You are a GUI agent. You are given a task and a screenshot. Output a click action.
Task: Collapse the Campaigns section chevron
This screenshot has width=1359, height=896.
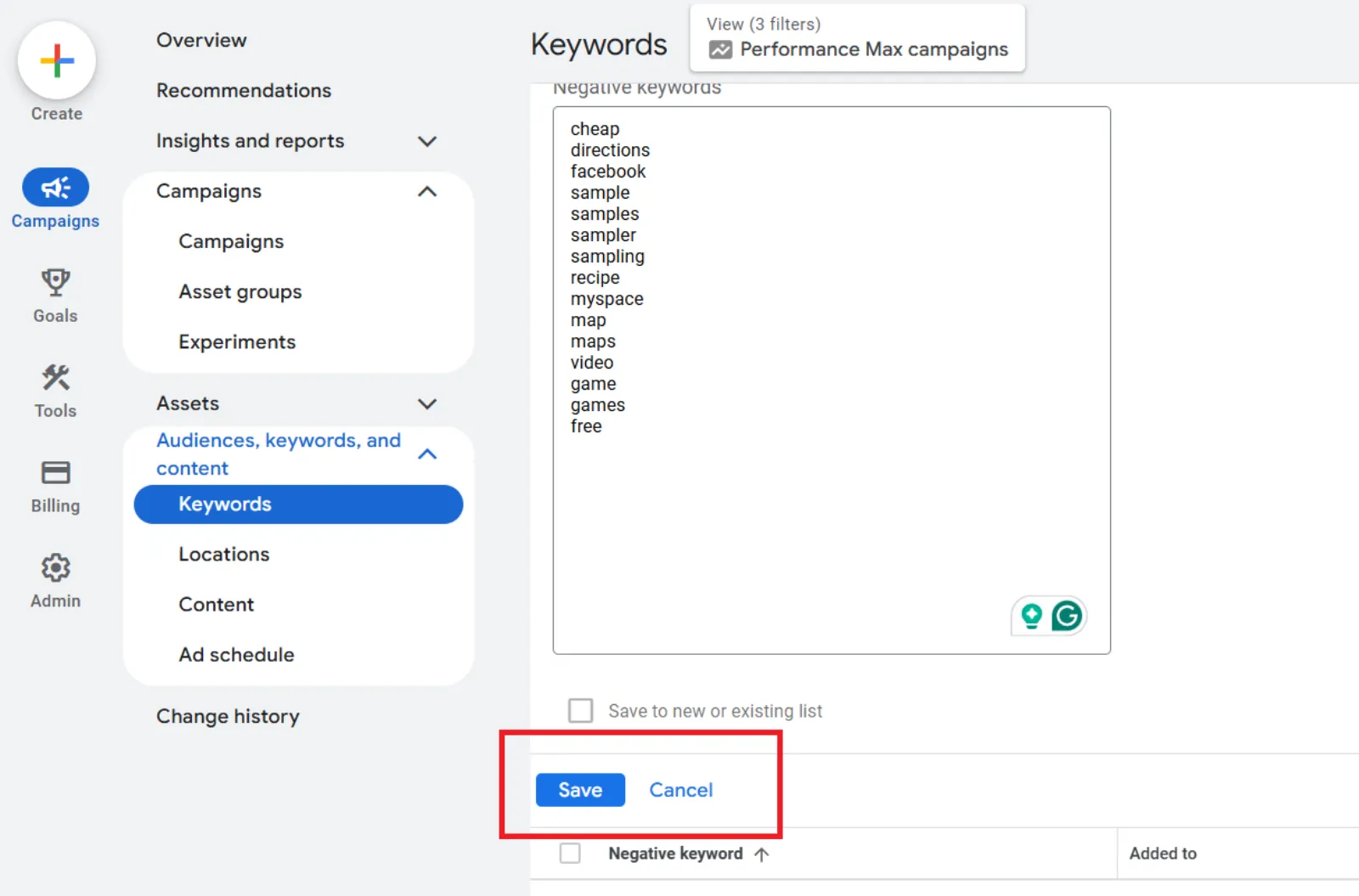[x=427, y=191]
